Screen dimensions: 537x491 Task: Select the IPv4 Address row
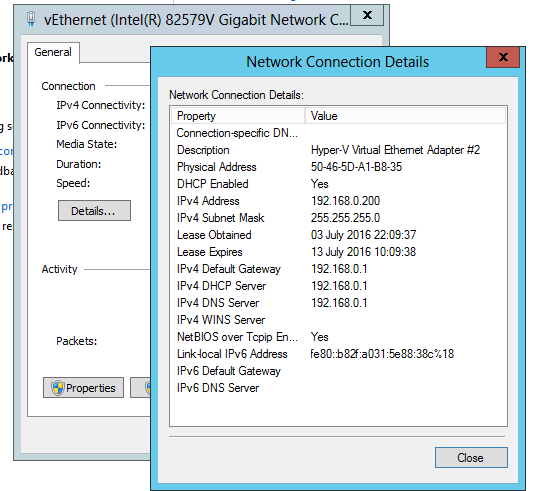(x=338, y=201)
